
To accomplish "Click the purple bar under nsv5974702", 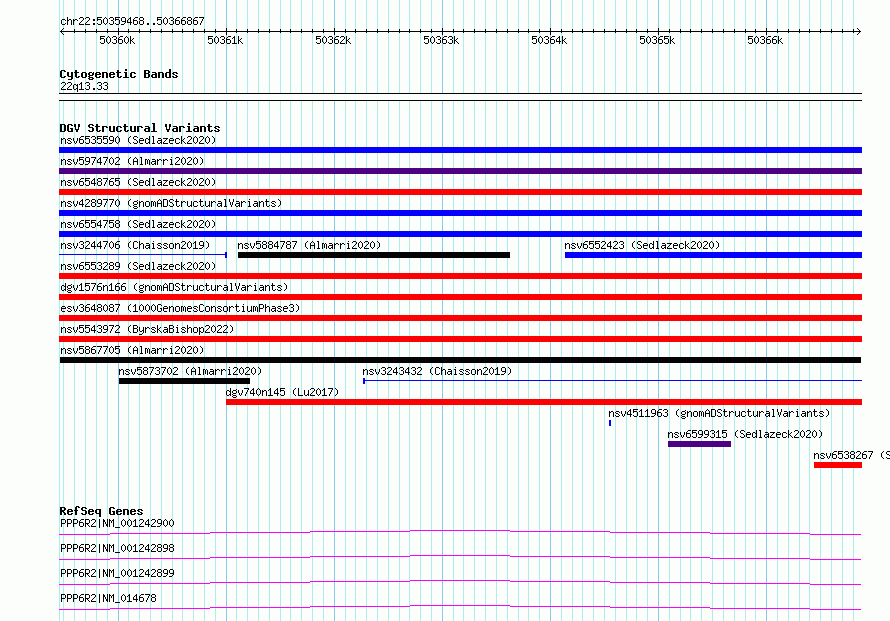I will point(460,171).
